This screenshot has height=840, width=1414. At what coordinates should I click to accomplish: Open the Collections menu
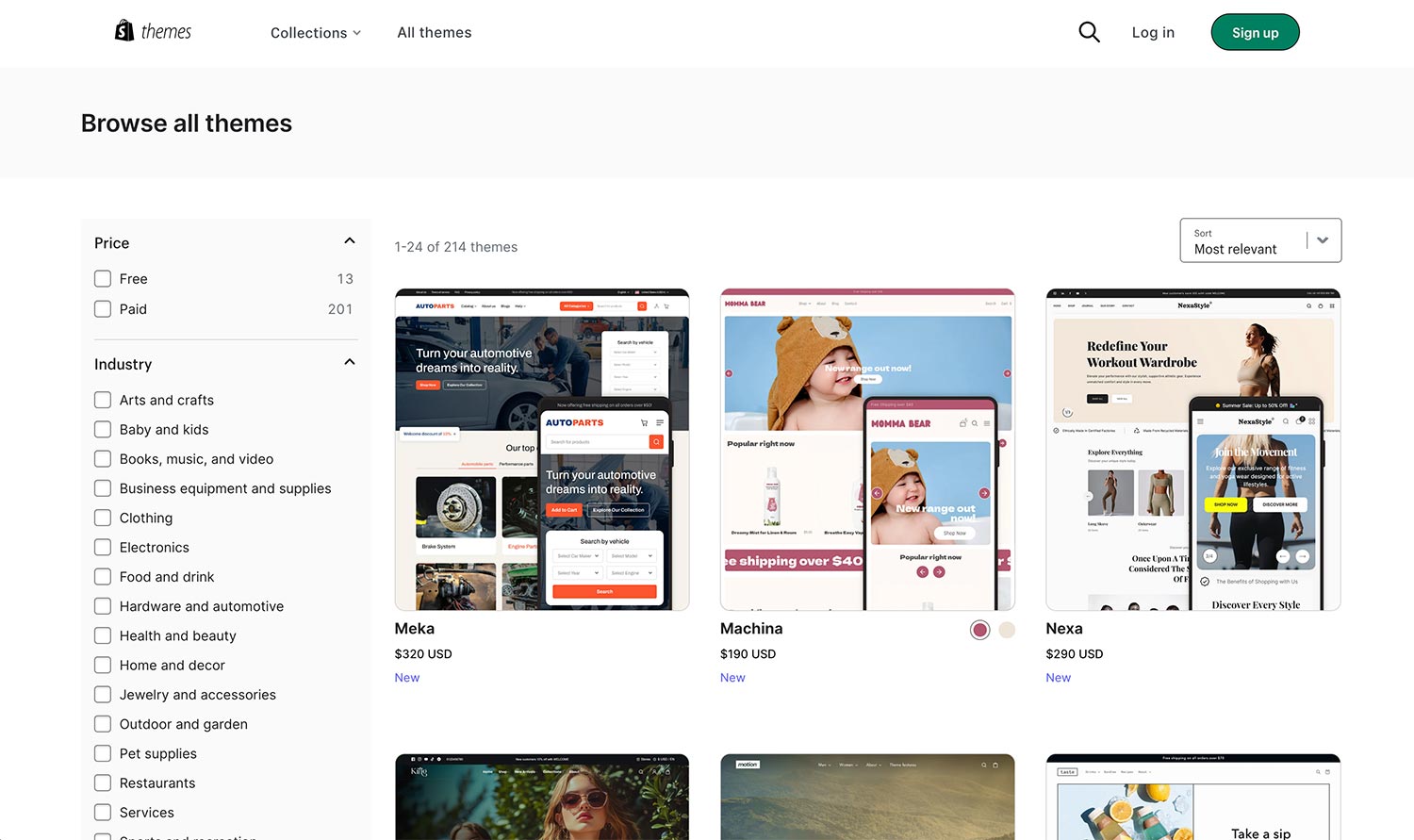[x=316, y=32]
